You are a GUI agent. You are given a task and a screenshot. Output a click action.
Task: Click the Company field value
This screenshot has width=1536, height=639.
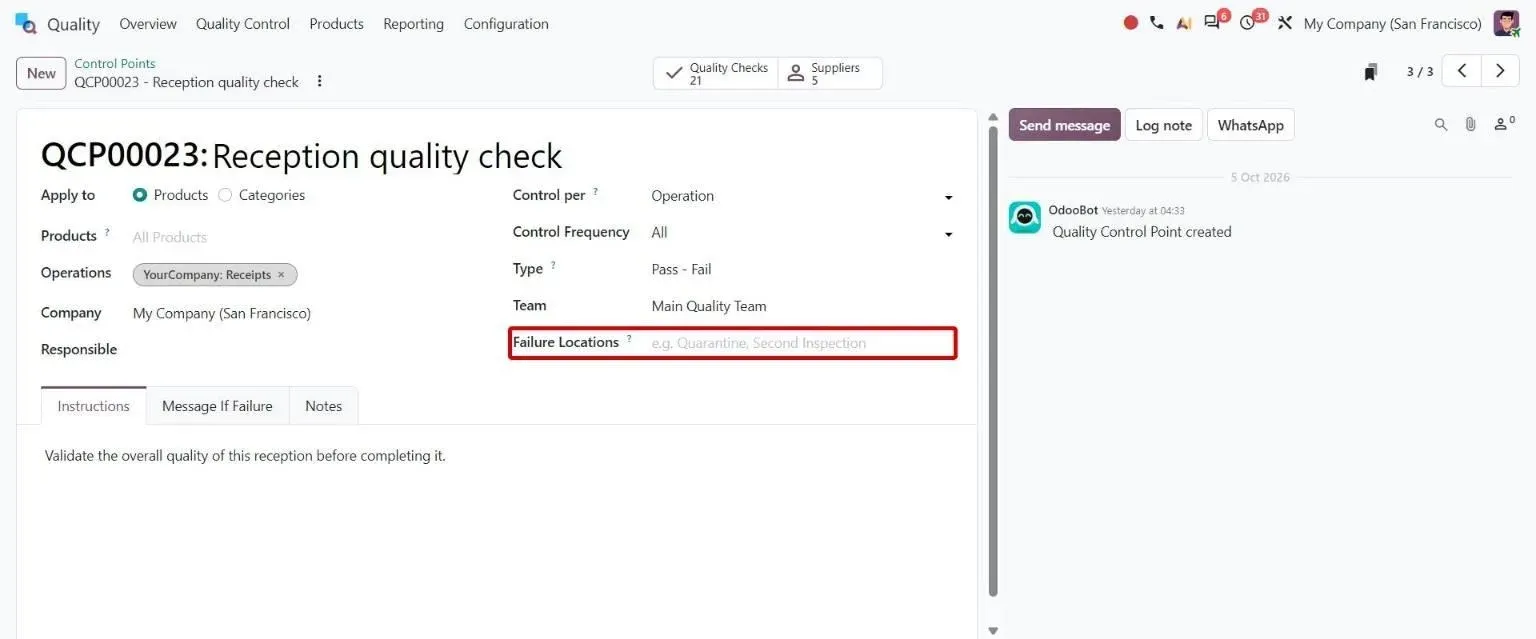click(x=222, y=313)
